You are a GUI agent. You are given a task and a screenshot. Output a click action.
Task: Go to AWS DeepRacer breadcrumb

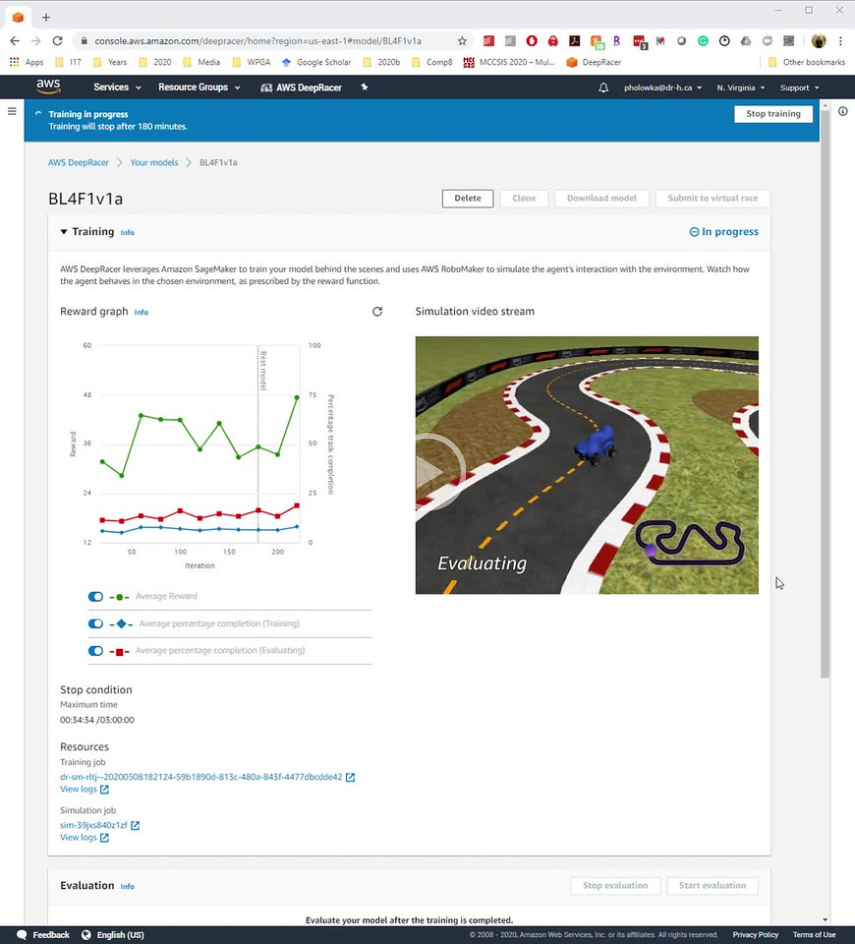click(78, 163)
